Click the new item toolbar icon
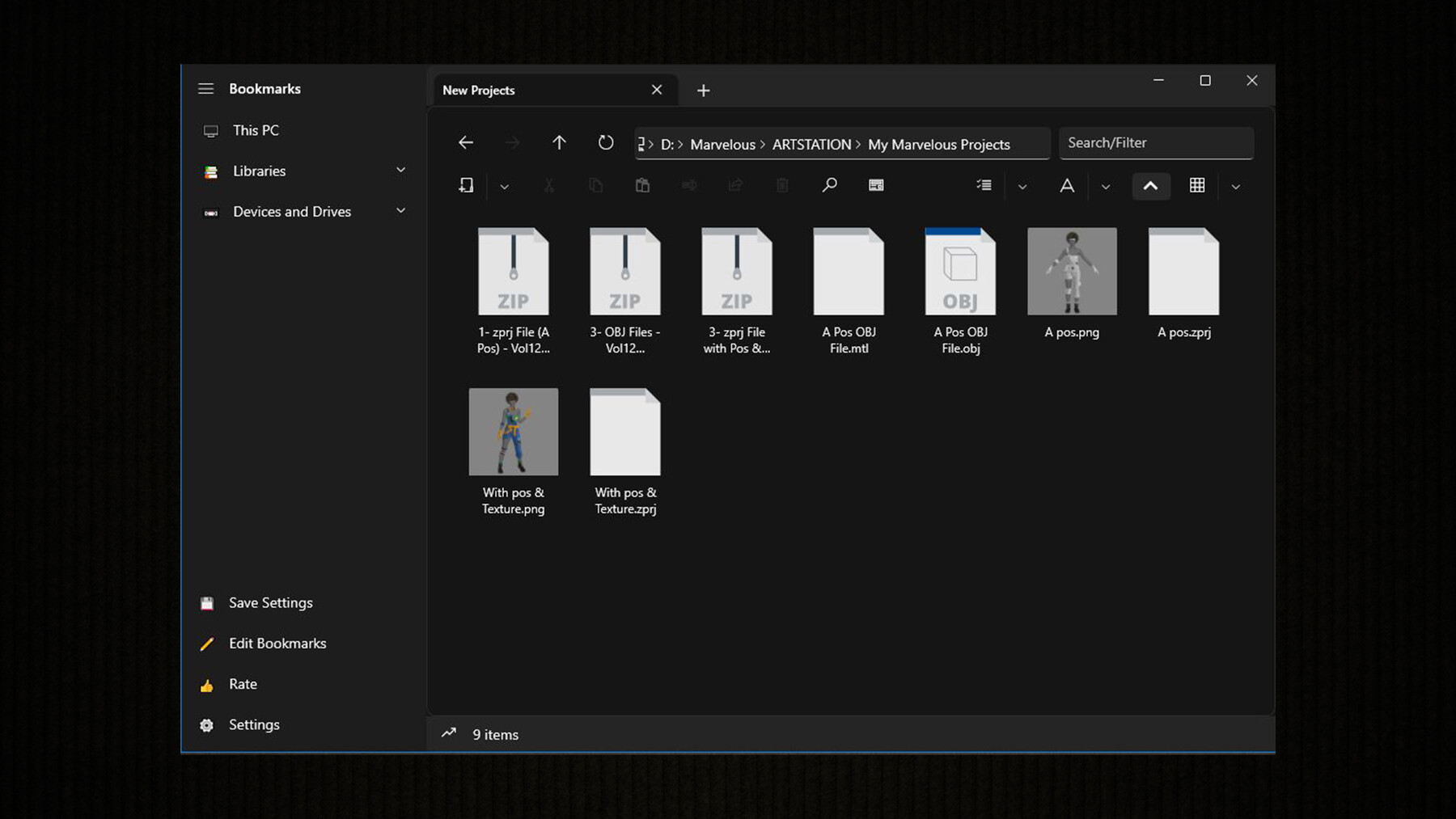The width and height of the screenshot is (1456, 819). pos(466,186)
